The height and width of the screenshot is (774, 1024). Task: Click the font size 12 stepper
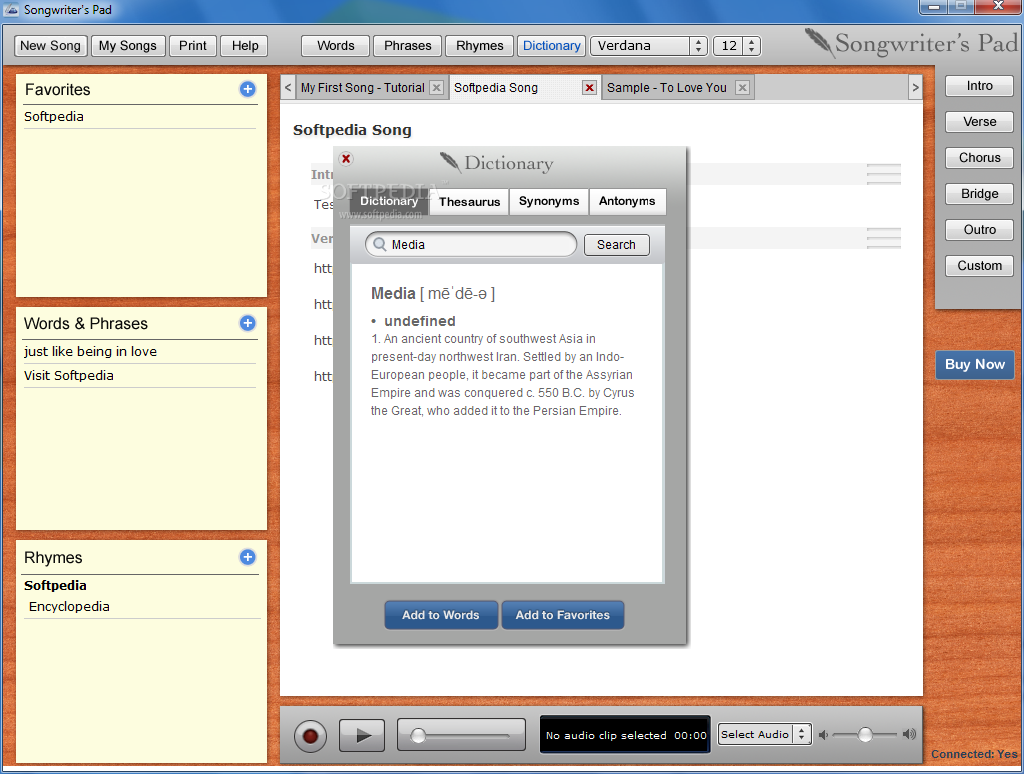(x=751, y=46)
